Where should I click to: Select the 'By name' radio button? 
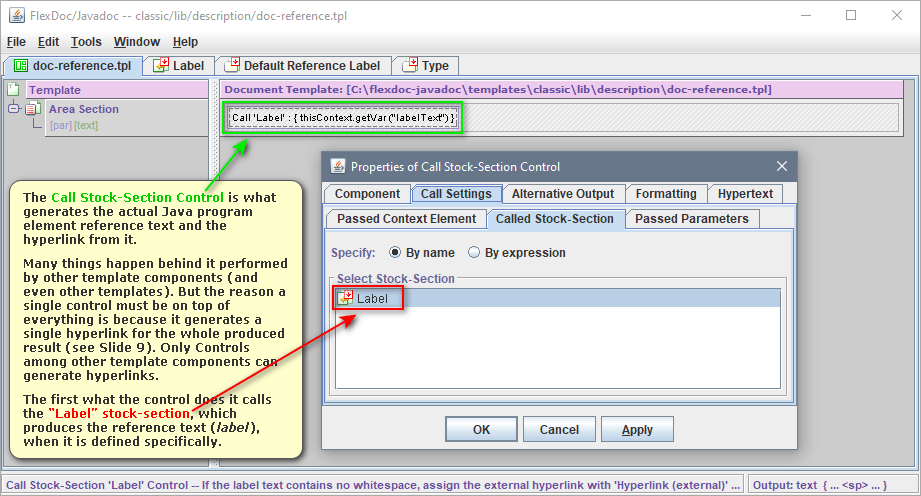pyautogui.click(x=395, y=253)
